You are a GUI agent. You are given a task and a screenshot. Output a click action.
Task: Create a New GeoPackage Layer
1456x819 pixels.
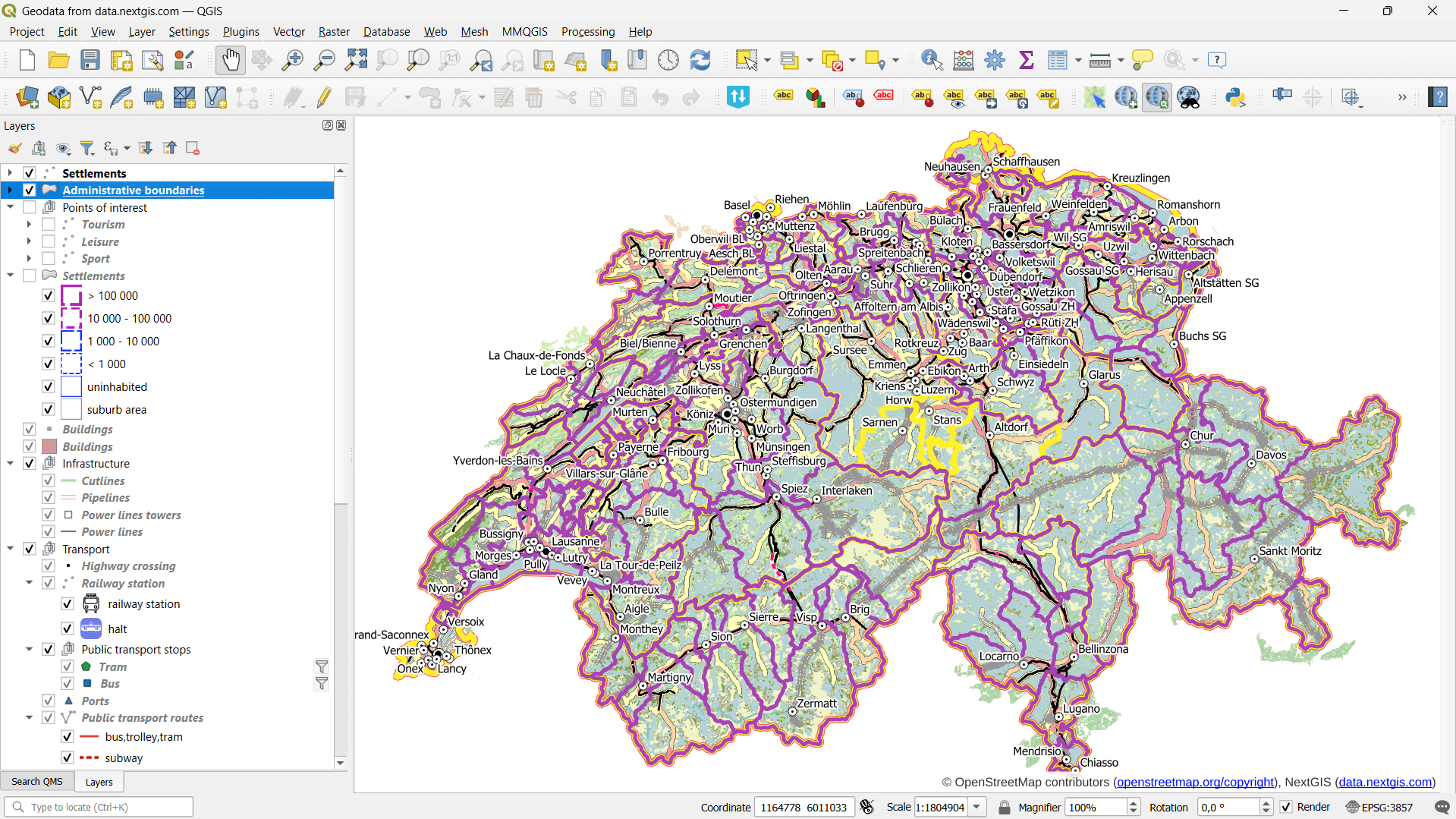tap(58, 97)
